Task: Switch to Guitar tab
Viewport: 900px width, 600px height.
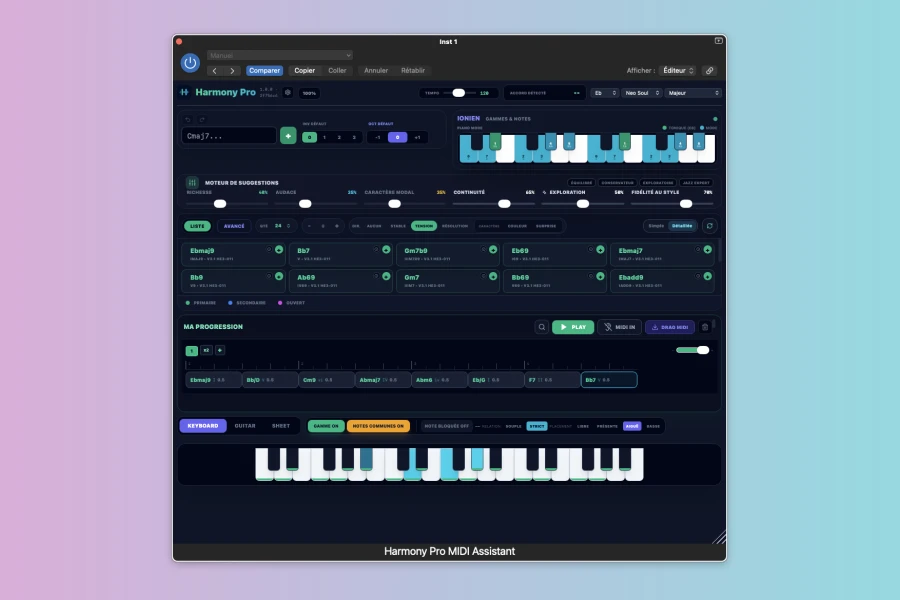Action: 245,426
